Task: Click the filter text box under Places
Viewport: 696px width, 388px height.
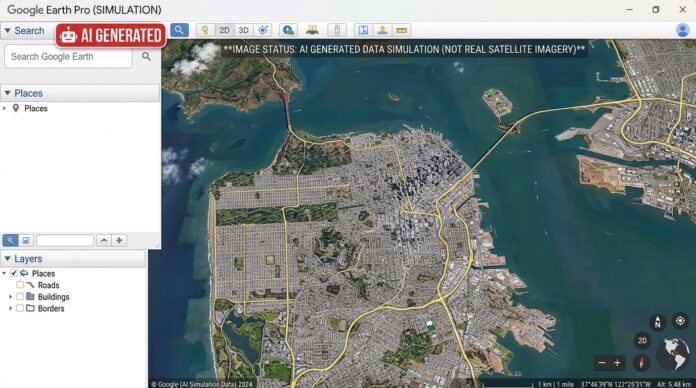Action: click(65, 240)
